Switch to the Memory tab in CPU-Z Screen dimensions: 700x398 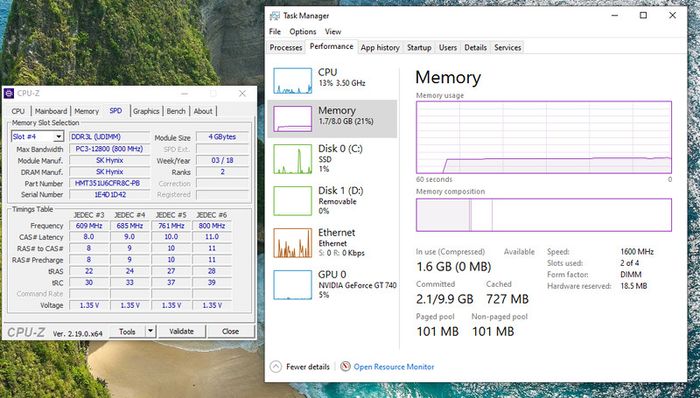[86, 111]
